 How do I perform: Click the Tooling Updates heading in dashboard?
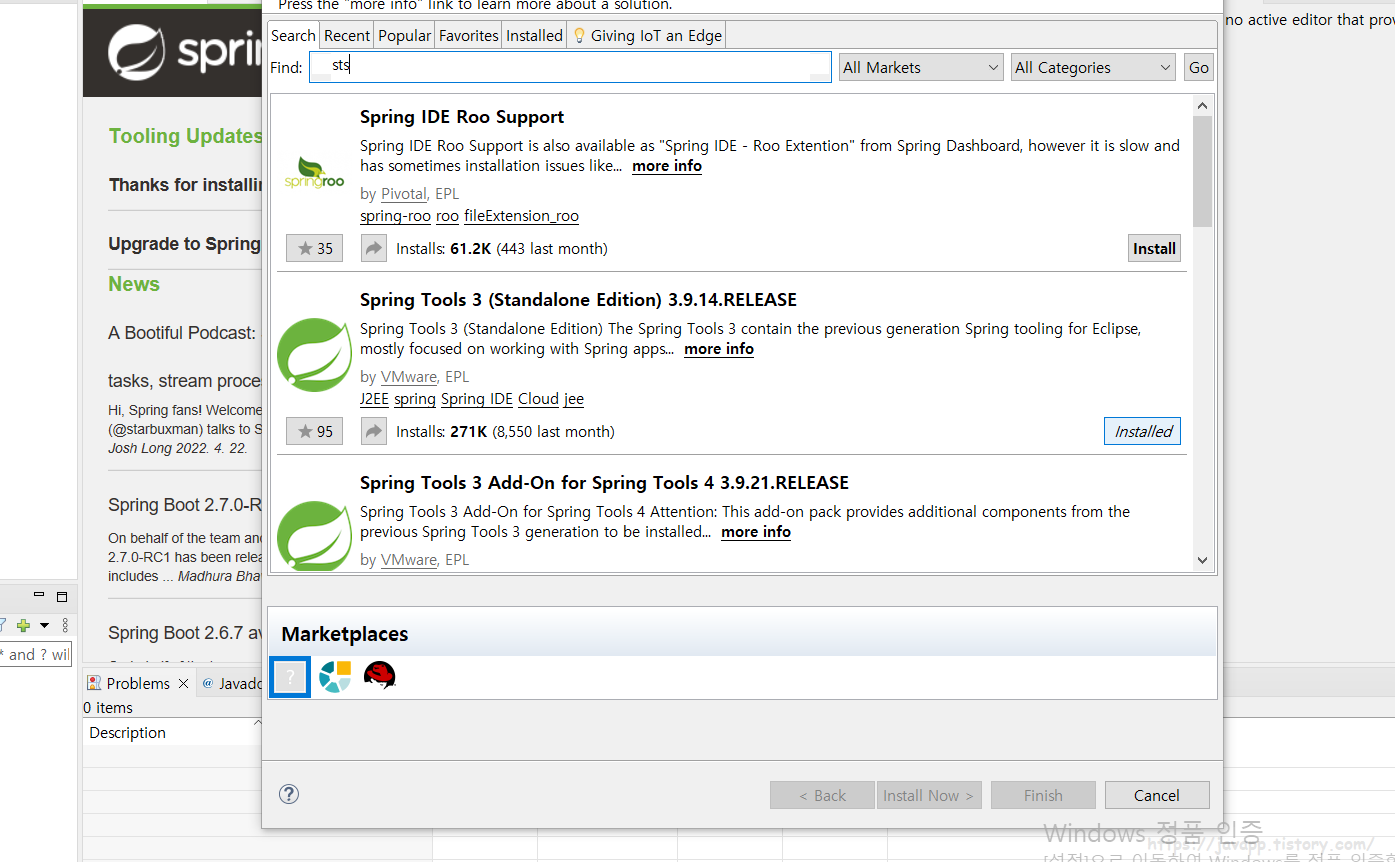coord(186,136)
